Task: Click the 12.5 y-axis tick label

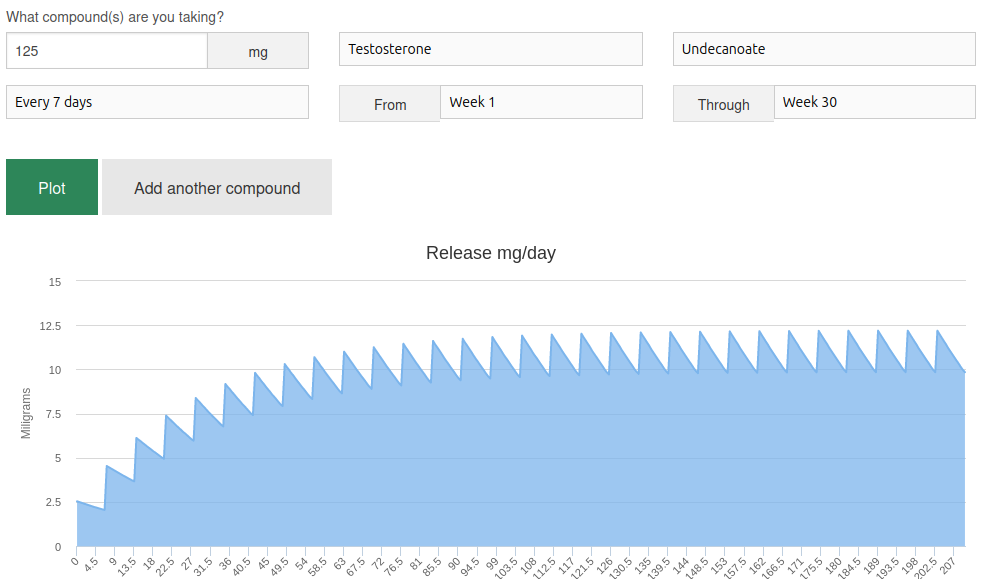Action: coord(50,326)
